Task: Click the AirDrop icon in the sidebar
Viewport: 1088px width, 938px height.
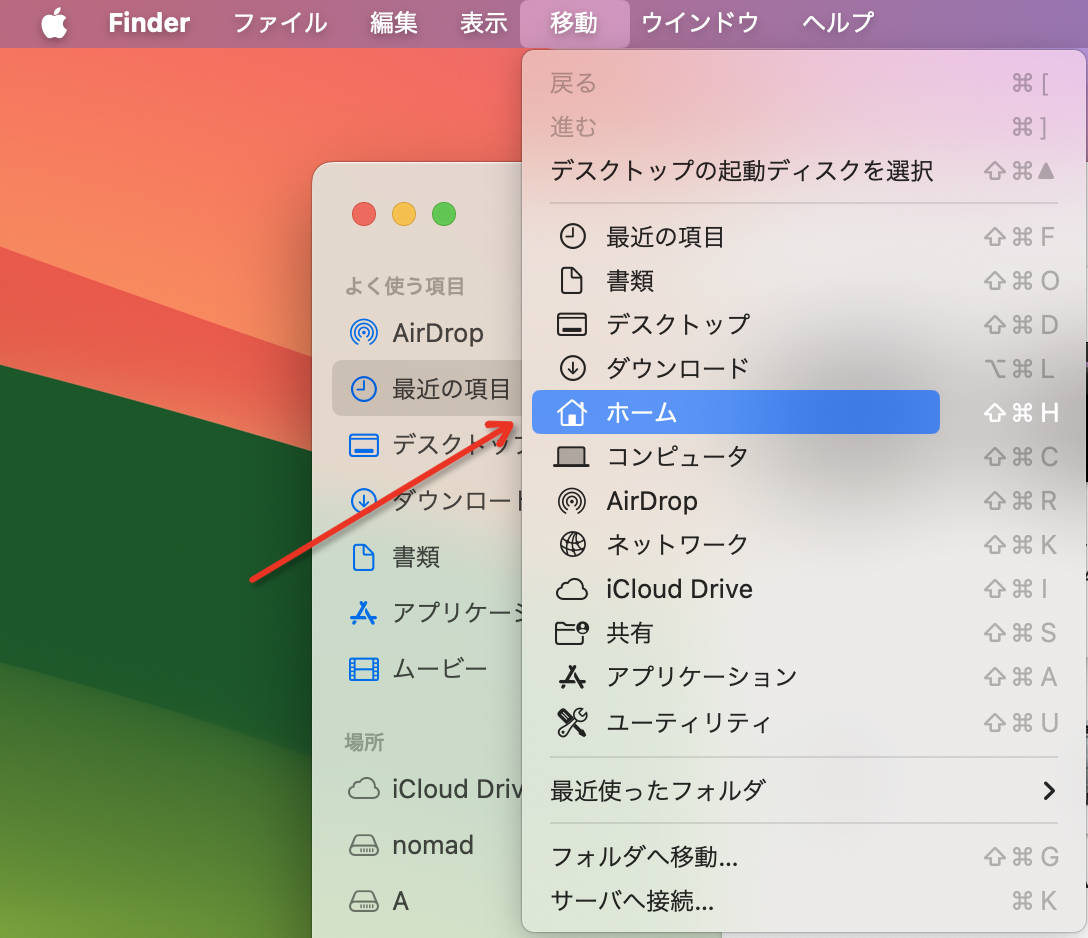Action: (x=364, y=332)
